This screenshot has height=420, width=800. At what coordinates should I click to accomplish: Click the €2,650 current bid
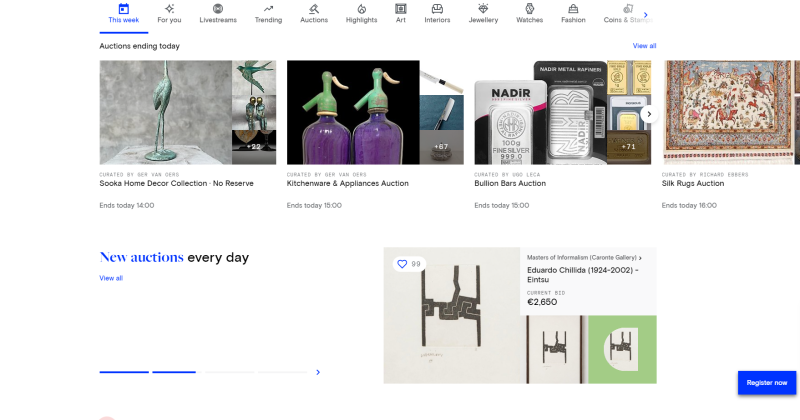pos(542,302)
